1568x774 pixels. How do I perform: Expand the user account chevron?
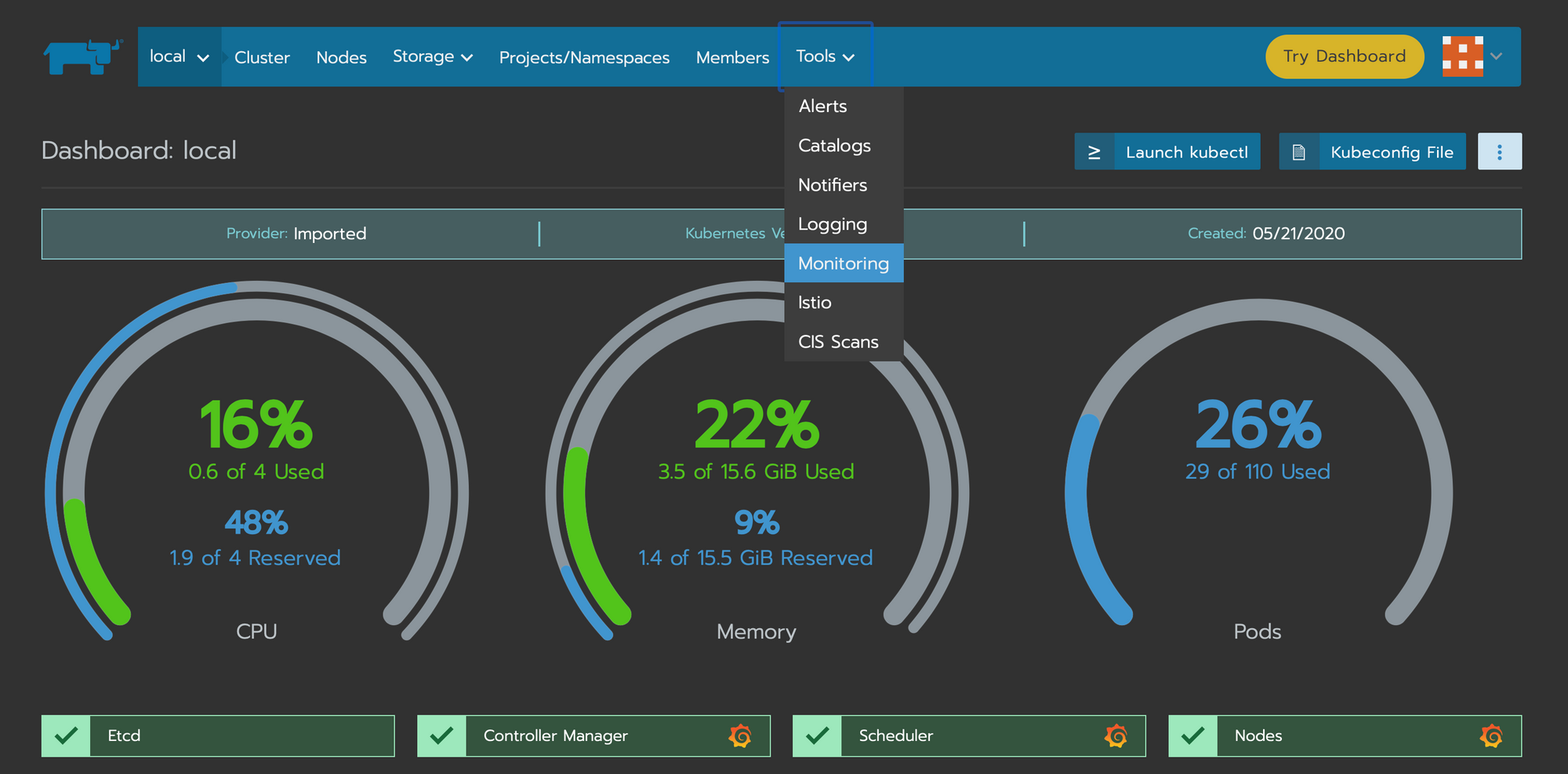(1496, 56)
